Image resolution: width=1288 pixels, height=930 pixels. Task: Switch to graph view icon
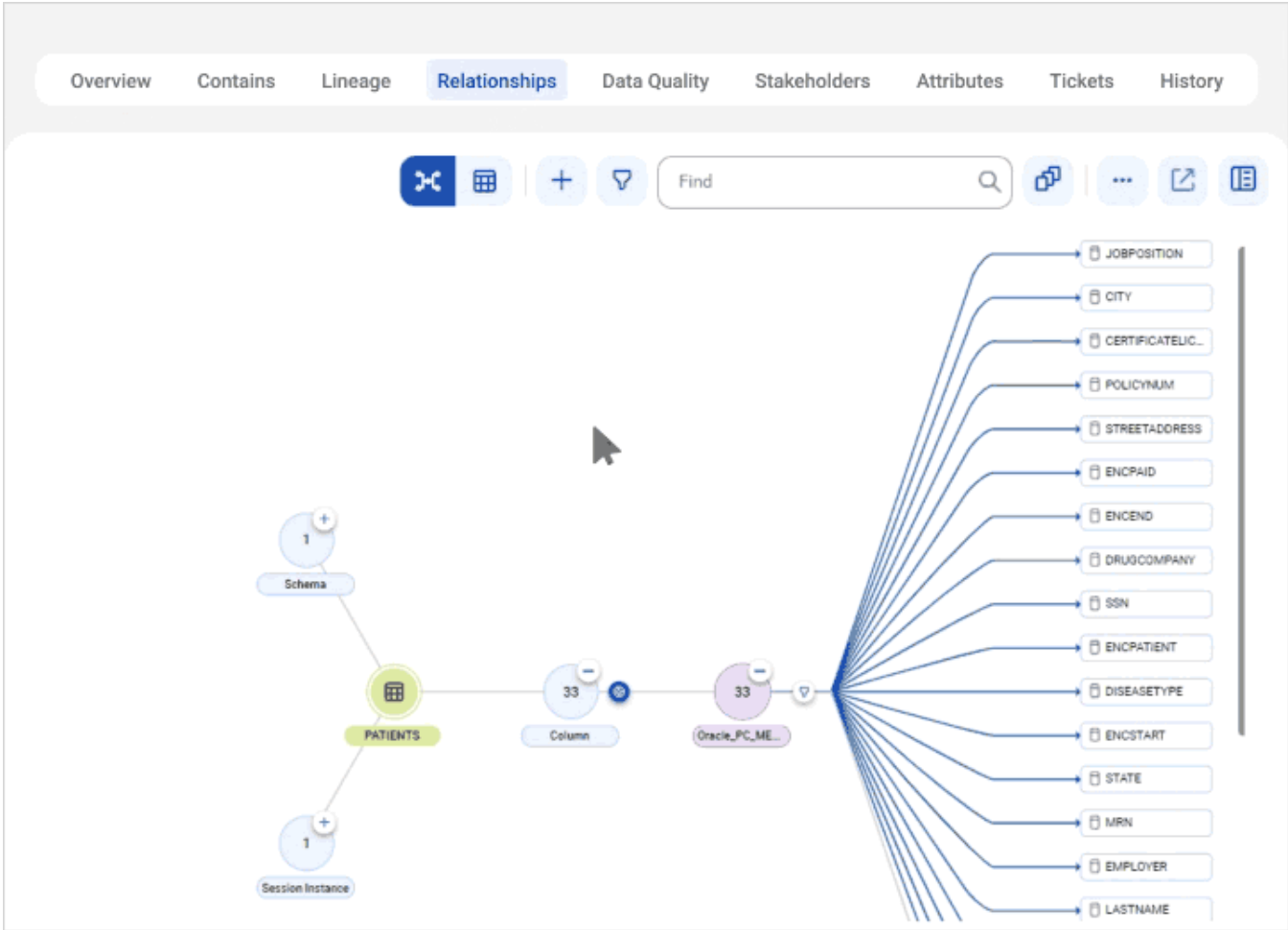click(x=427, y=181)
